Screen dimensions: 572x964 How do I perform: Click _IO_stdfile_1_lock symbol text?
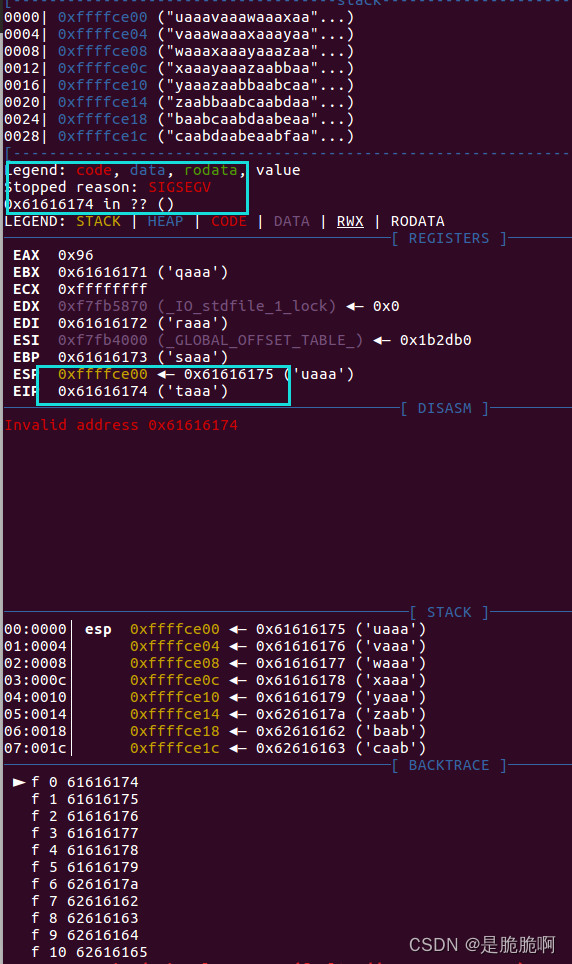pos(247,306)
